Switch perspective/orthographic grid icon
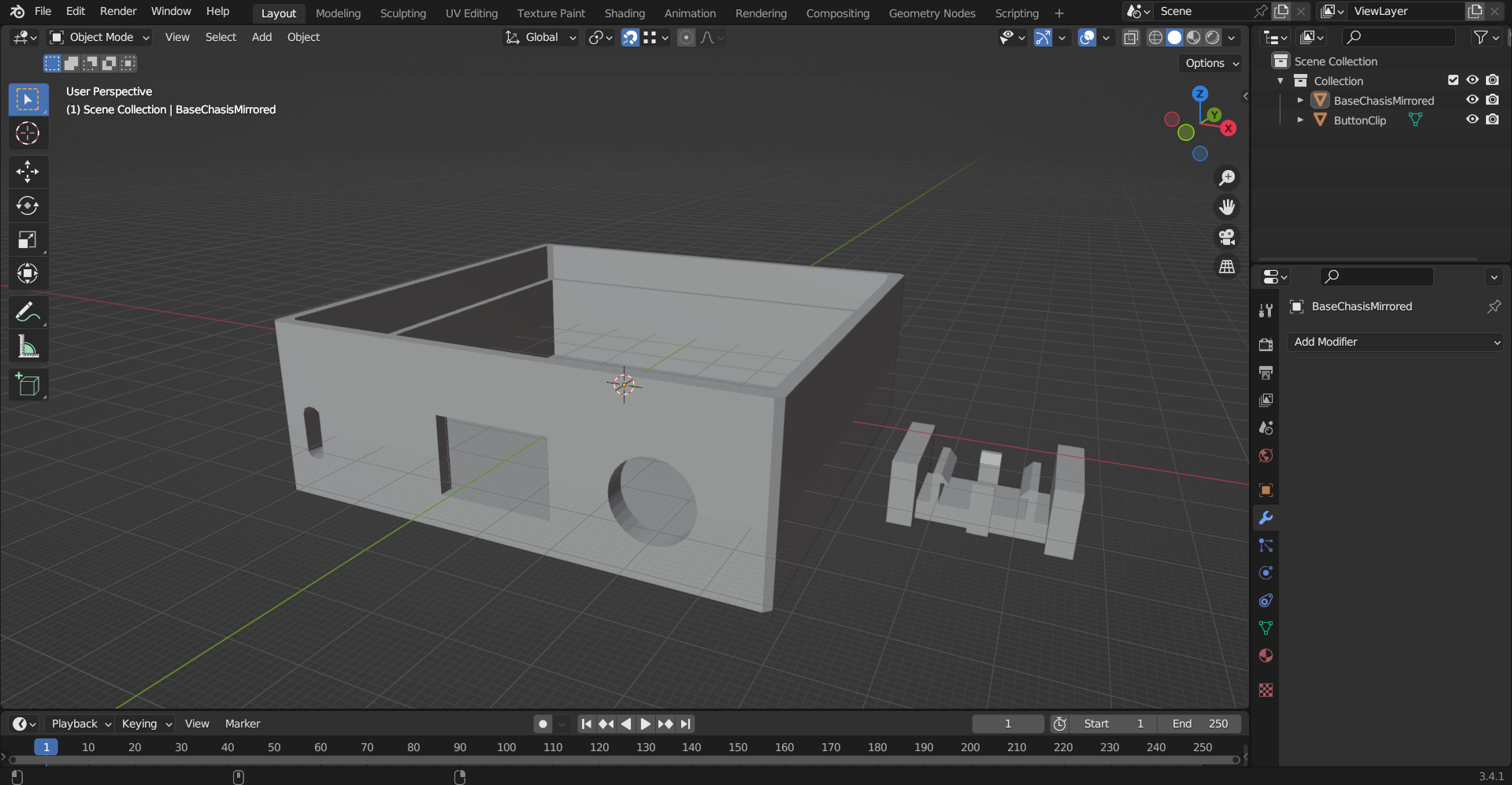 [1227, 267]
